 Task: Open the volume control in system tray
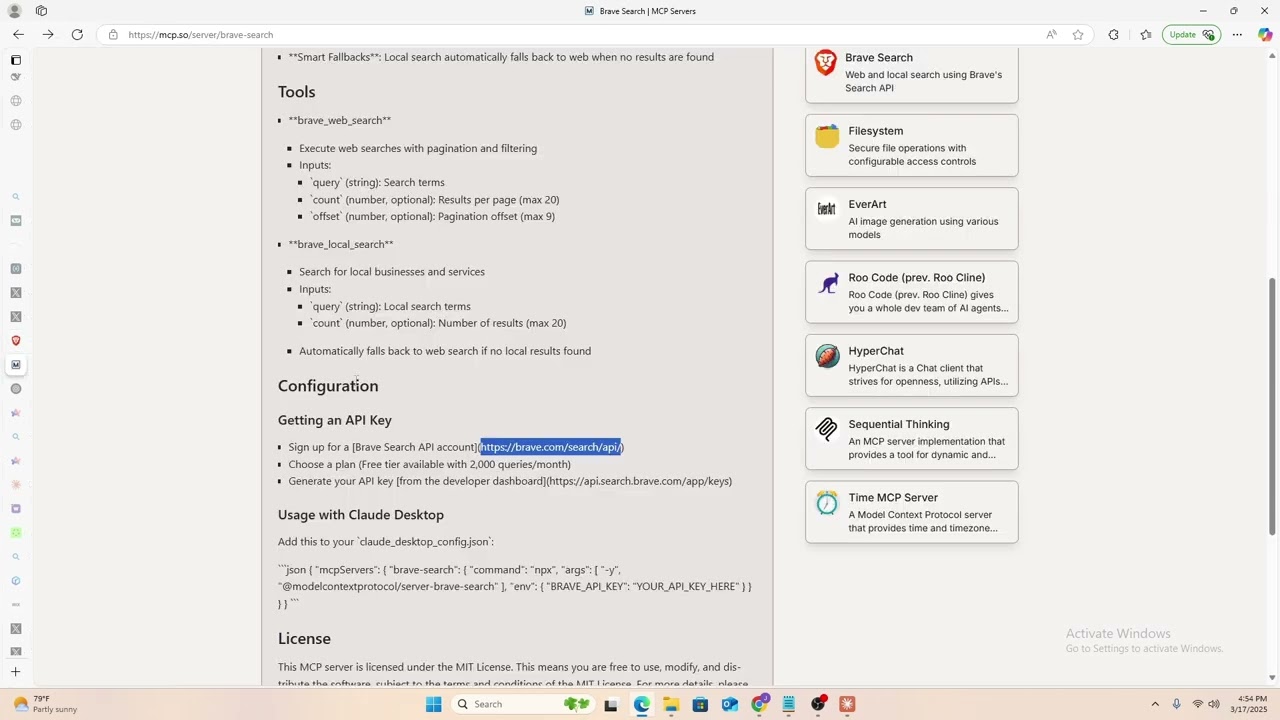point(1214,704)
